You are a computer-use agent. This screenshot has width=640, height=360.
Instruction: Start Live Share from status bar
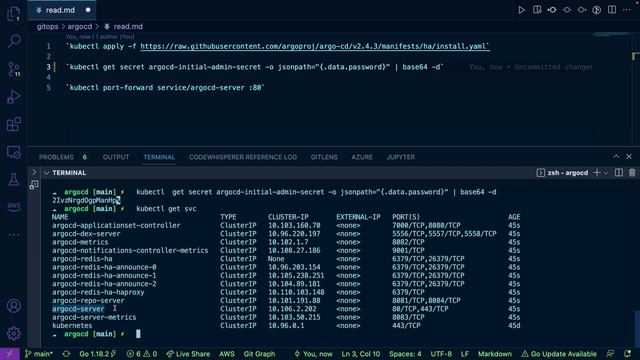188,354
